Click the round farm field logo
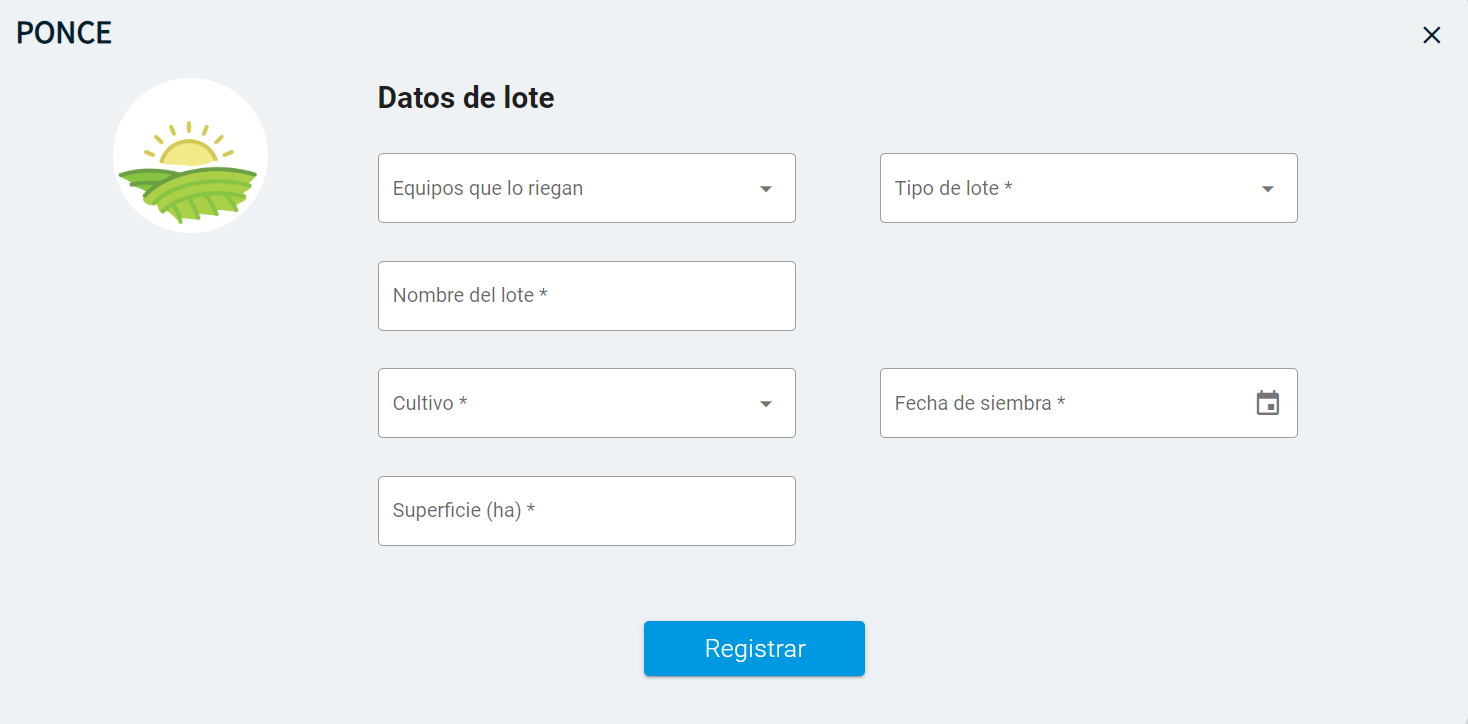 click(190, 155)
